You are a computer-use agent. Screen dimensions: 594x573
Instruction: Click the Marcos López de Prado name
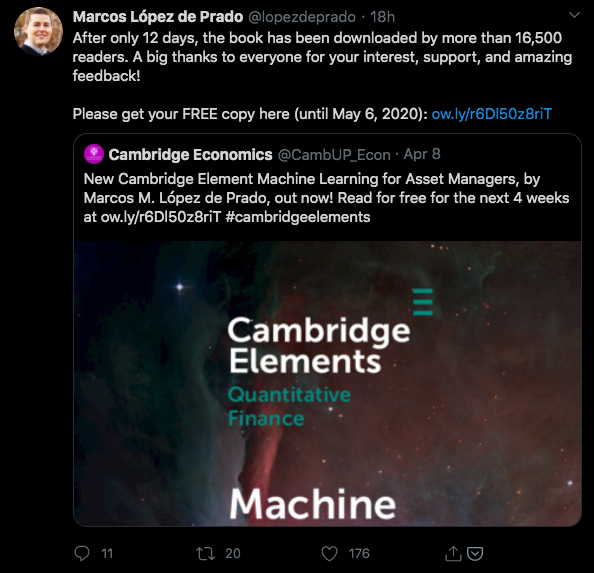coord(158,17)
